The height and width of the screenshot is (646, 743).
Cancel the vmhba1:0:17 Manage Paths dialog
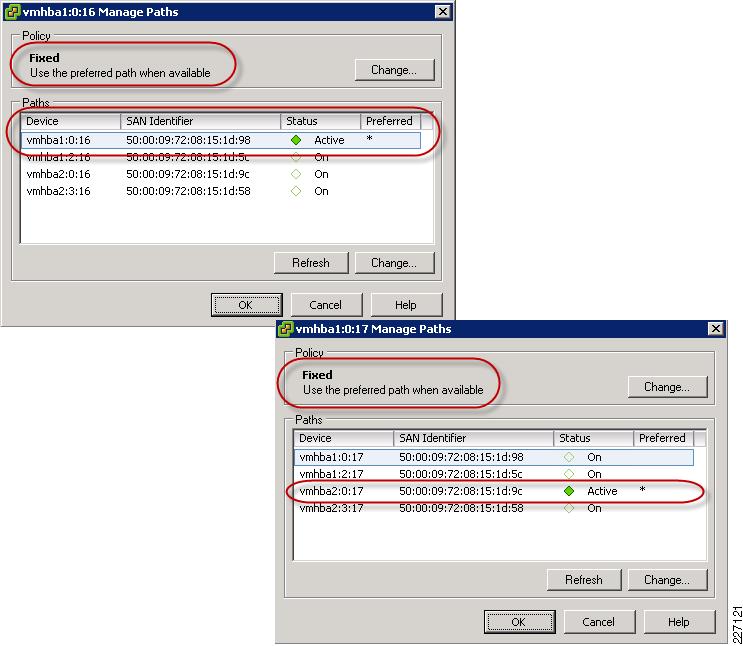[x=599, y=622]
